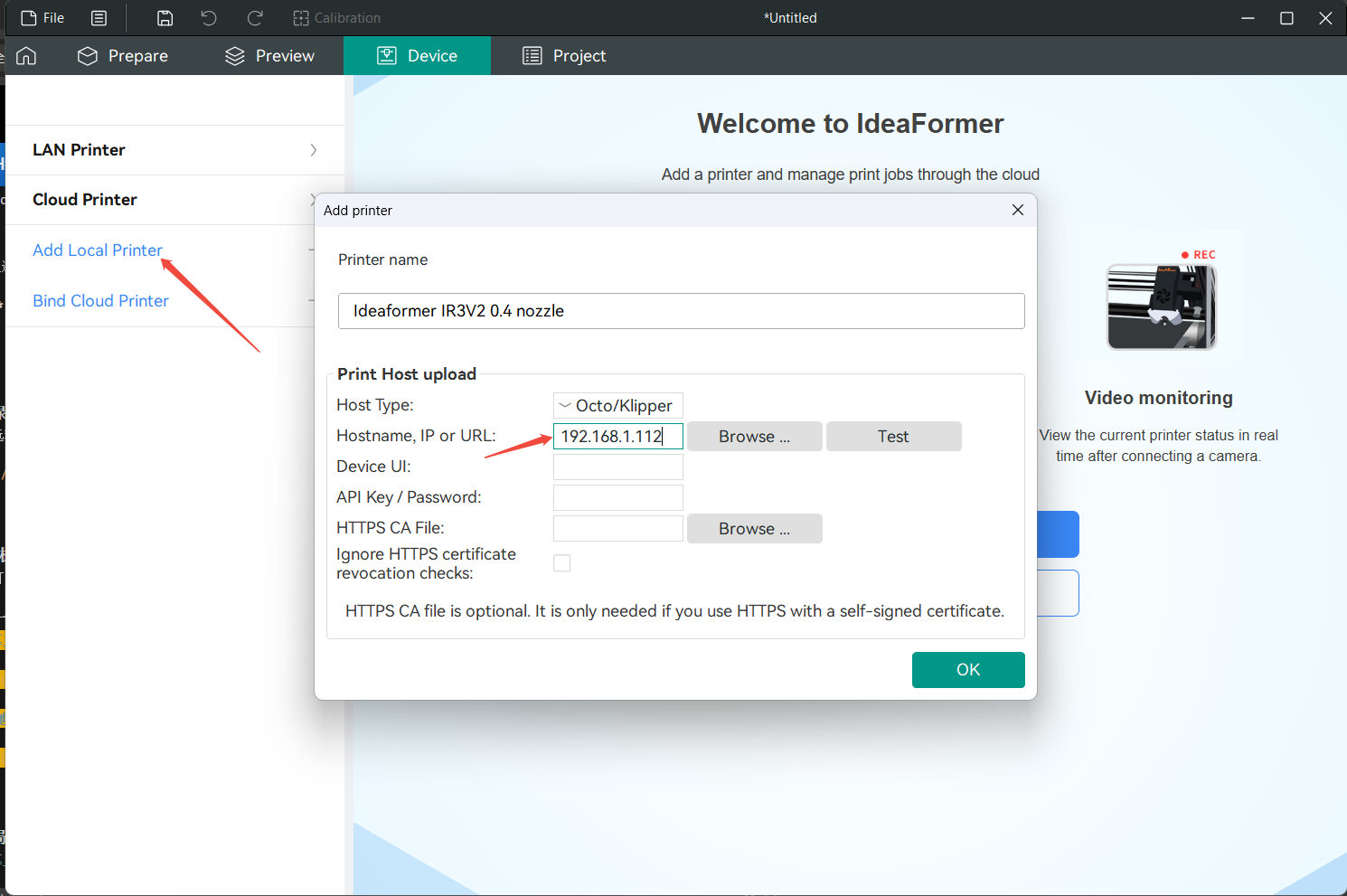
Task: Maximize the application window
Action: pyautogui.click(x=1287, y=18)
